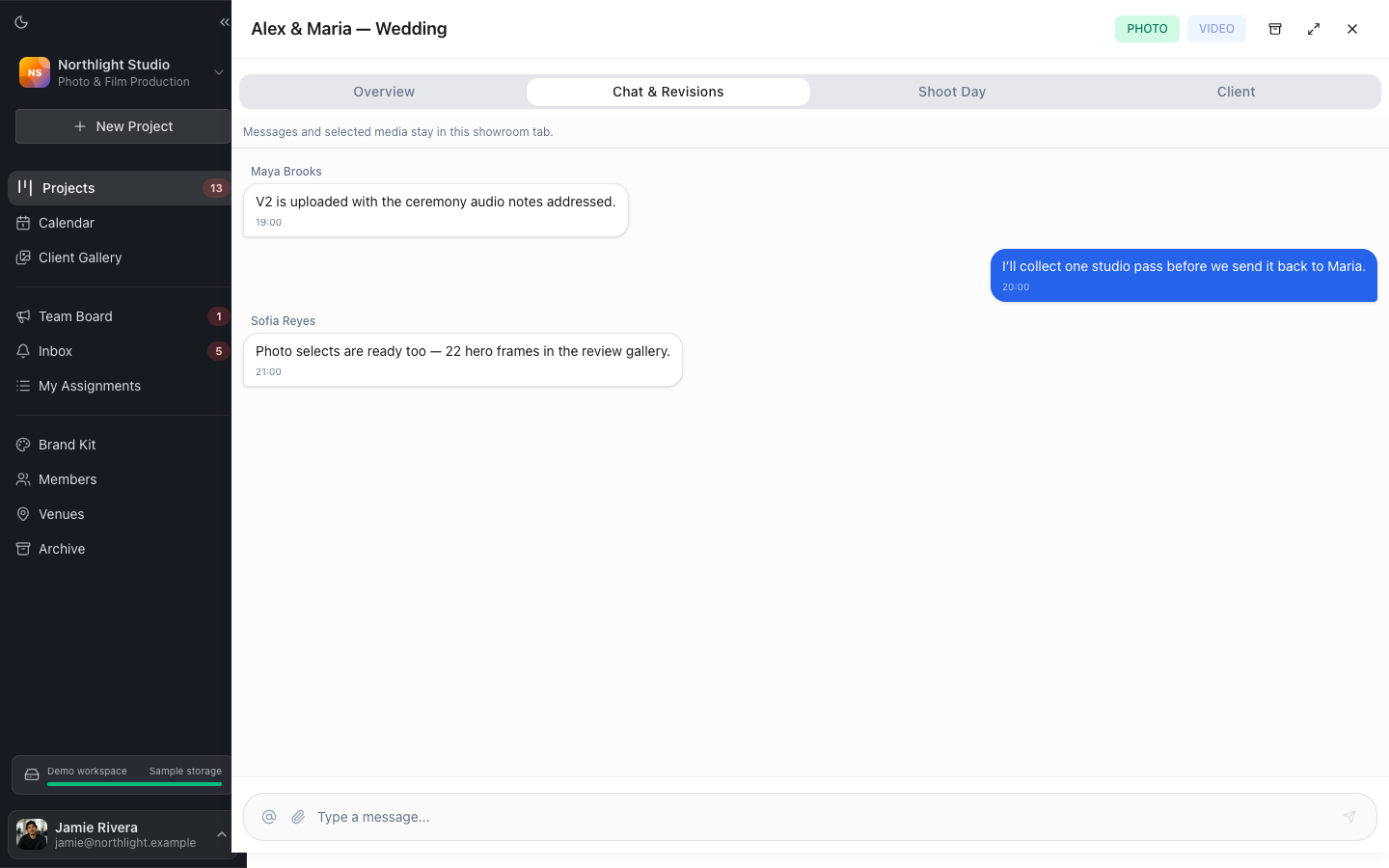1389x868 pixels.
Task: Click the mention @ icon in composer
Action: coord(269,817)
